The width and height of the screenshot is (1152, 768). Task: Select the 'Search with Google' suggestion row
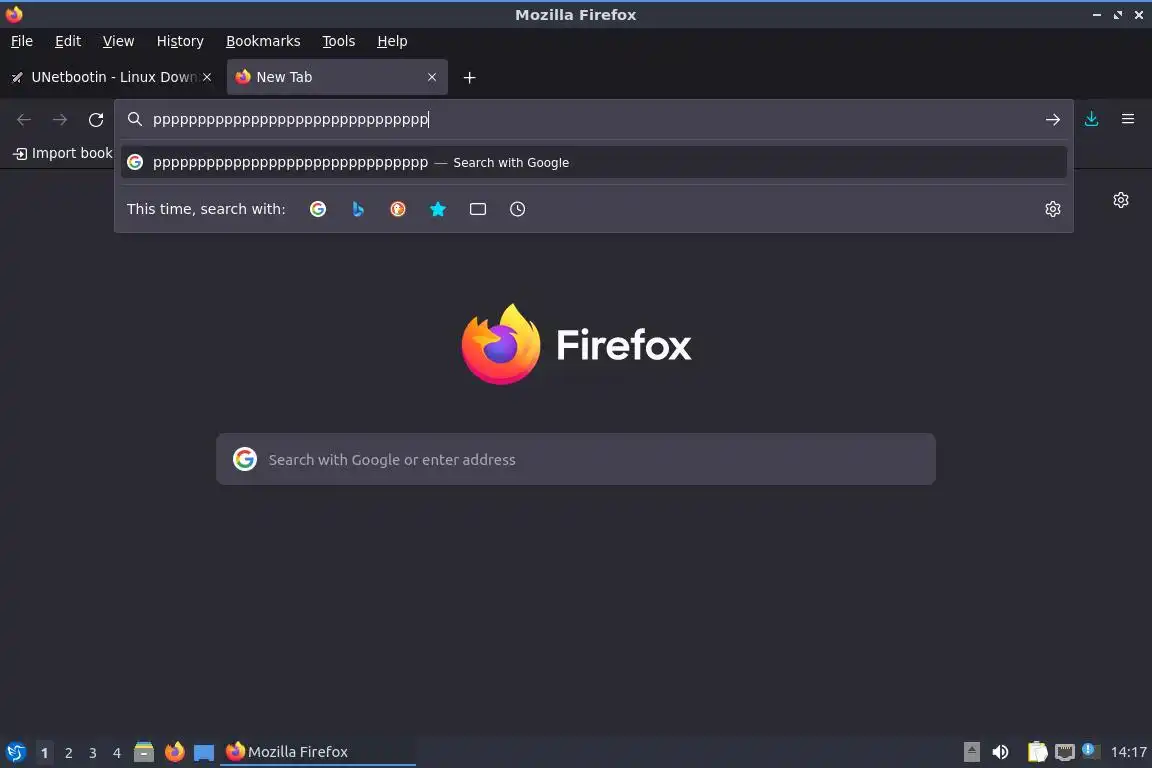pyautogui.click(x=594, y=162)
